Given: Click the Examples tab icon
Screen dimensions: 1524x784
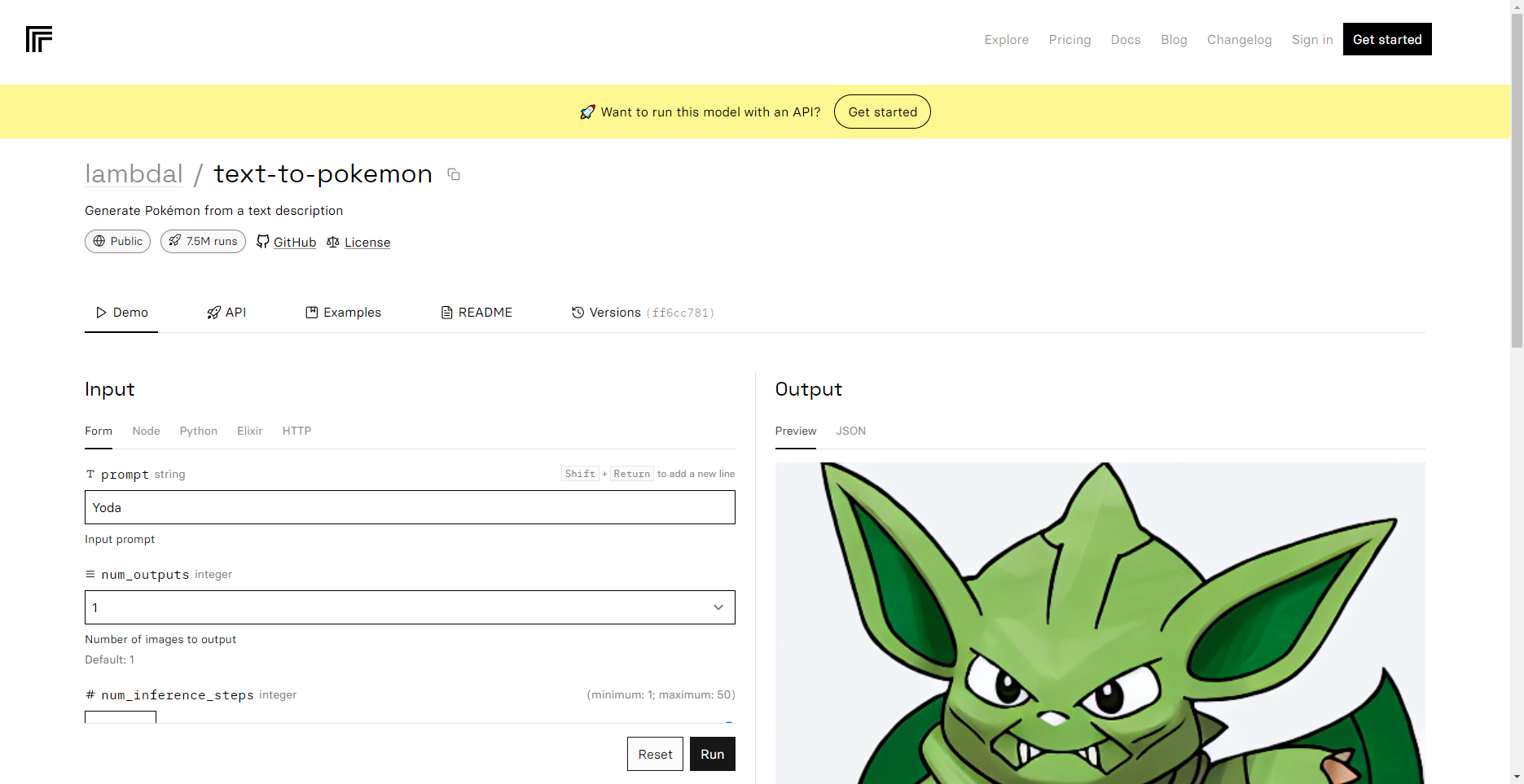Looking at the screenshot, I should tap(311, 313).
